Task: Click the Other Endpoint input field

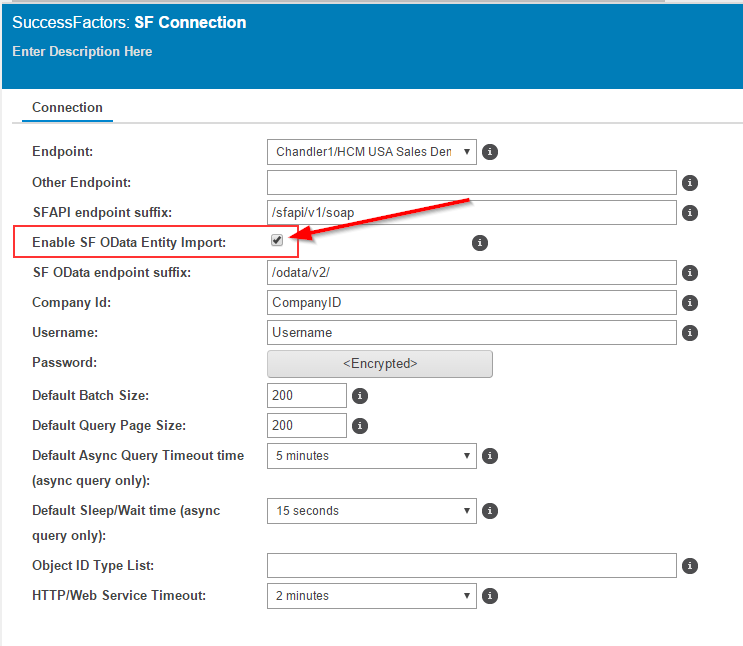Action: (471, 182)
